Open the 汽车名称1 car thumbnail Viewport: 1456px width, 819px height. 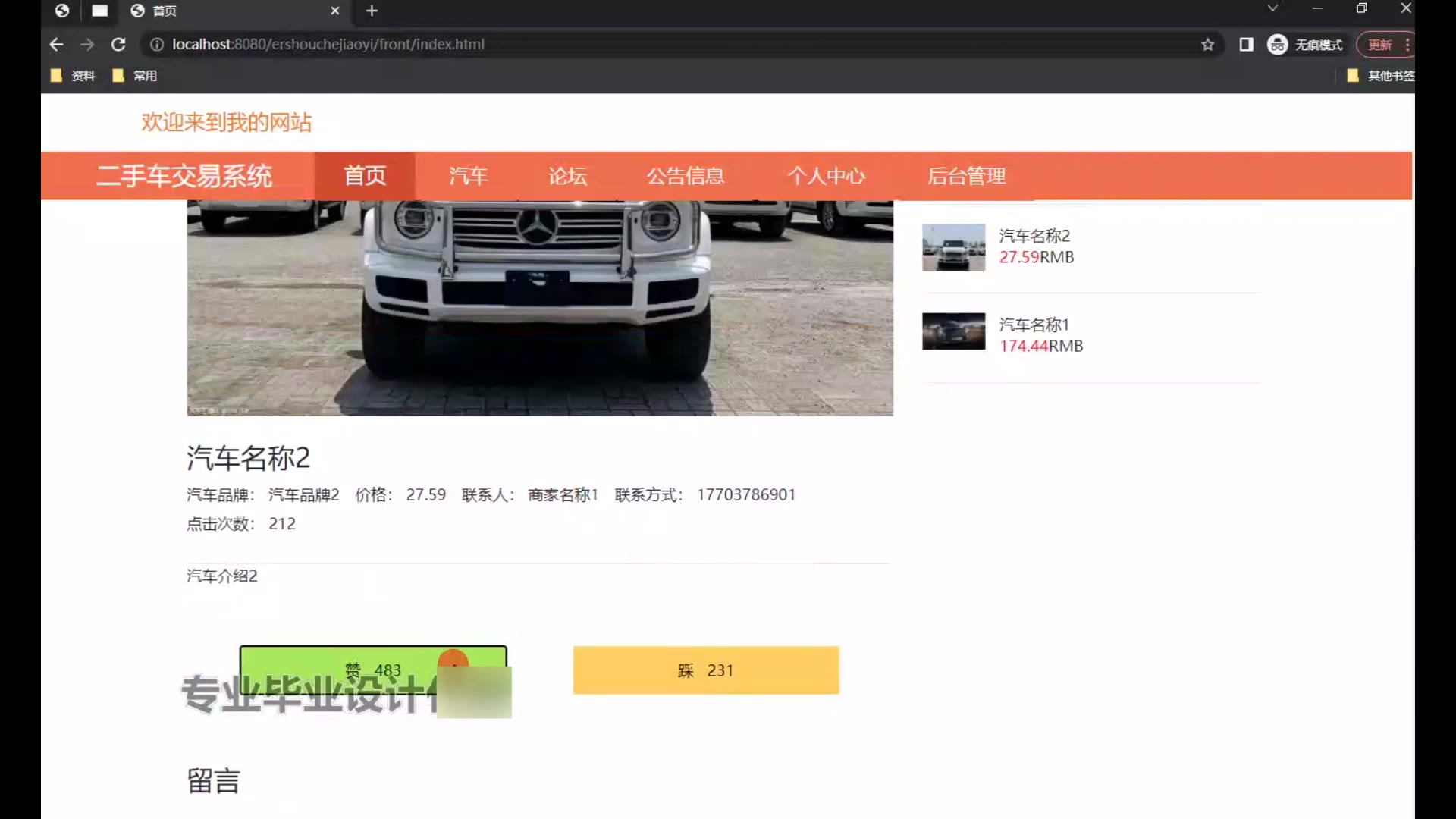coord(953,331)
